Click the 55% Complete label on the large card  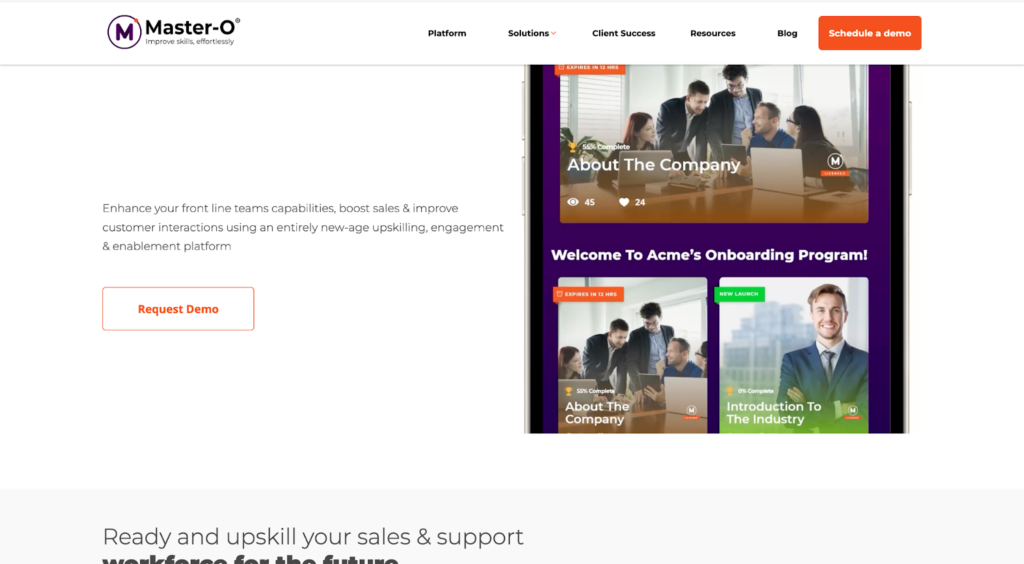coord(605,147)
